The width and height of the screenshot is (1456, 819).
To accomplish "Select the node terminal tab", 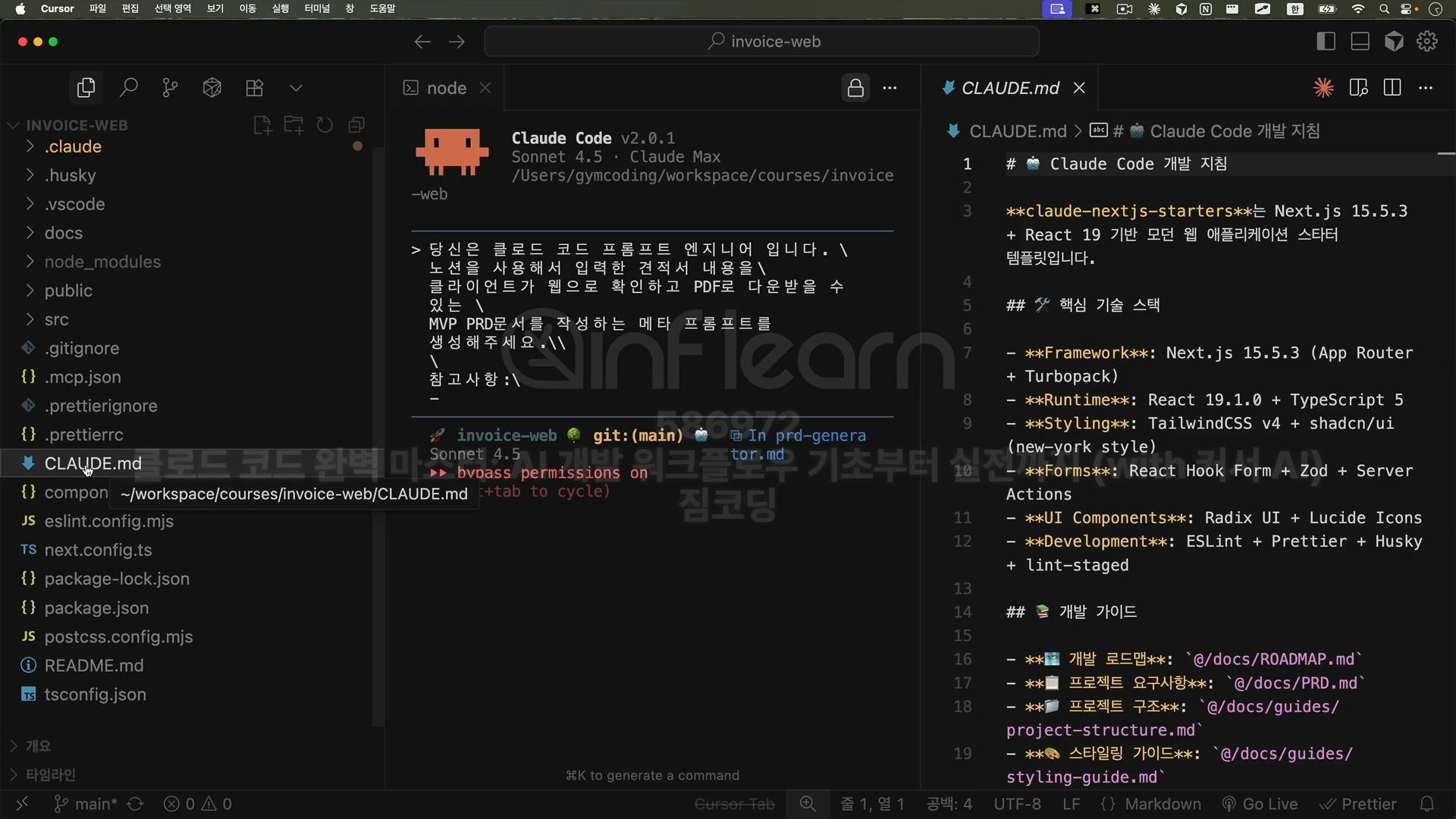I will pyautogui.click(x=446, y=88).
